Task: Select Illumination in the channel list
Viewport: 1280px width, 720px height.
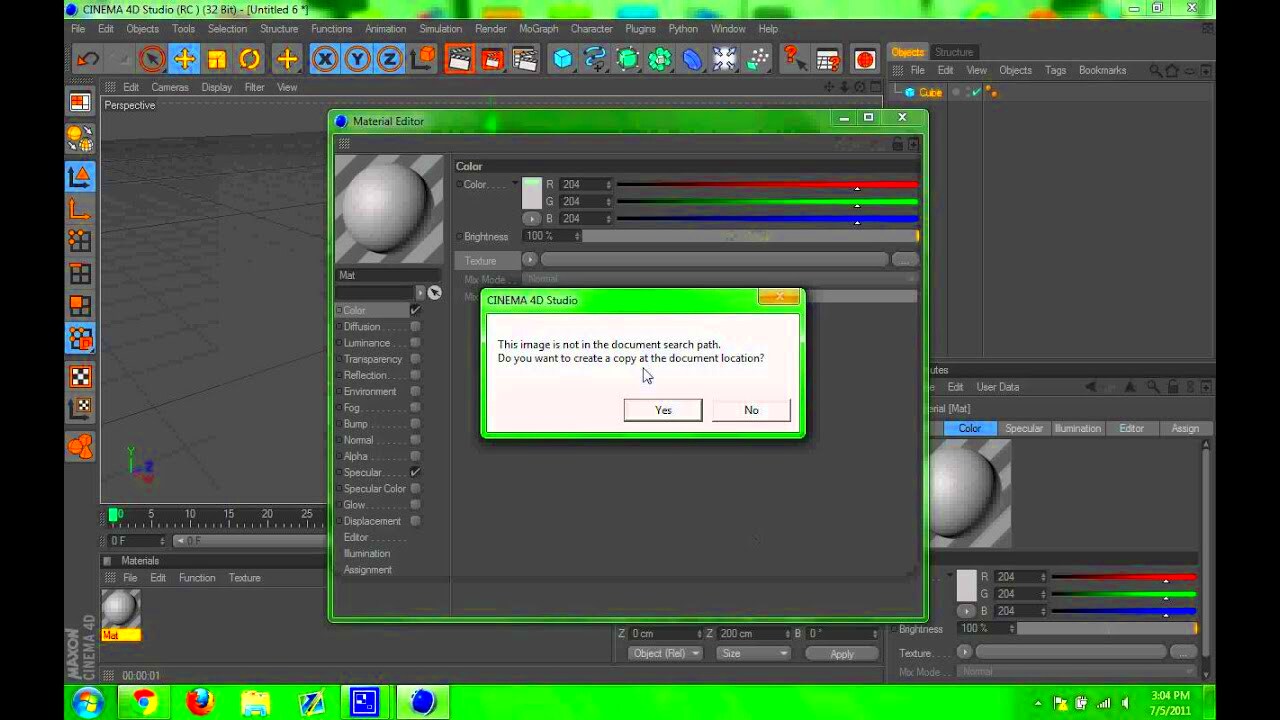Action: click(367, 553)
